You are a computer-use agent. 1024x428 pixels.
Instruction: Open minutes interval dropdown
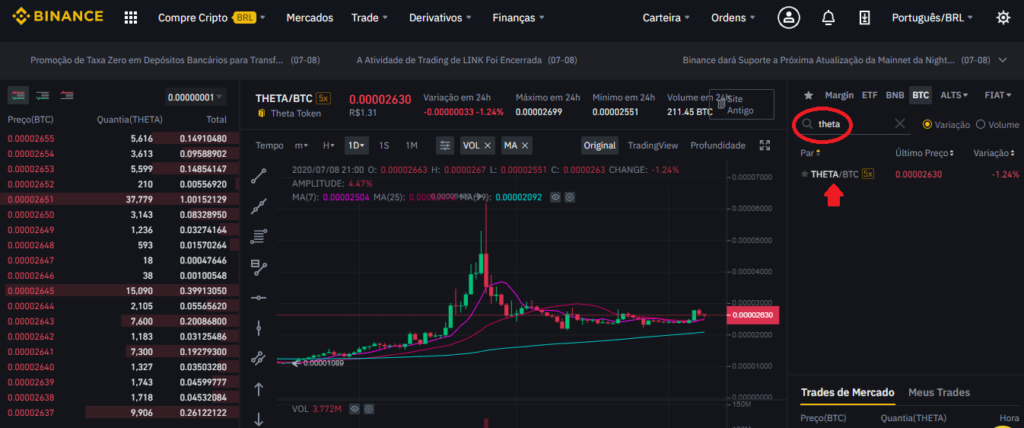point(301,145)
